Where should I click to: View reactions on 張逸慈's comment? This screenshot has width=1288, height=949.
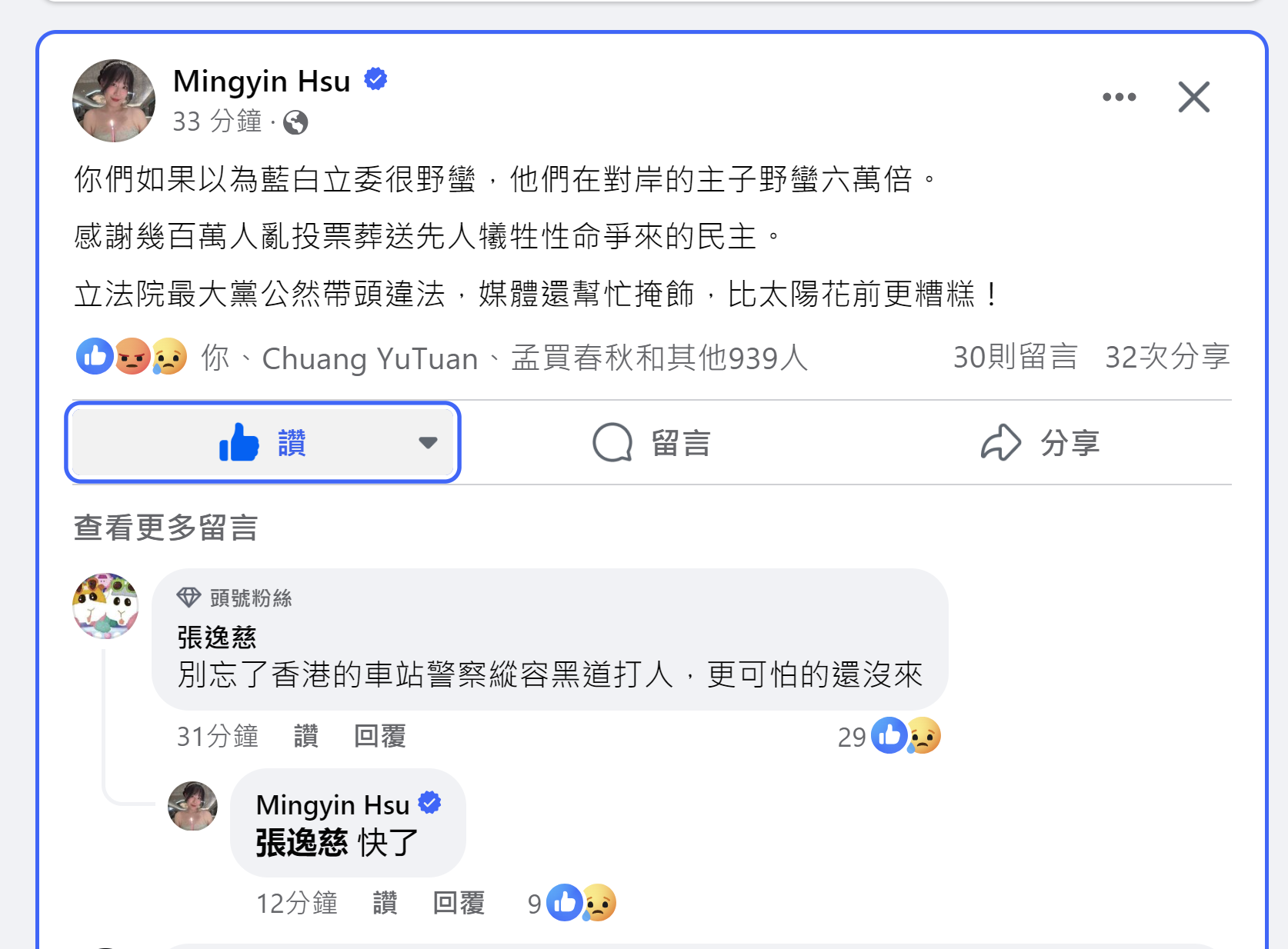click(905, 736)
